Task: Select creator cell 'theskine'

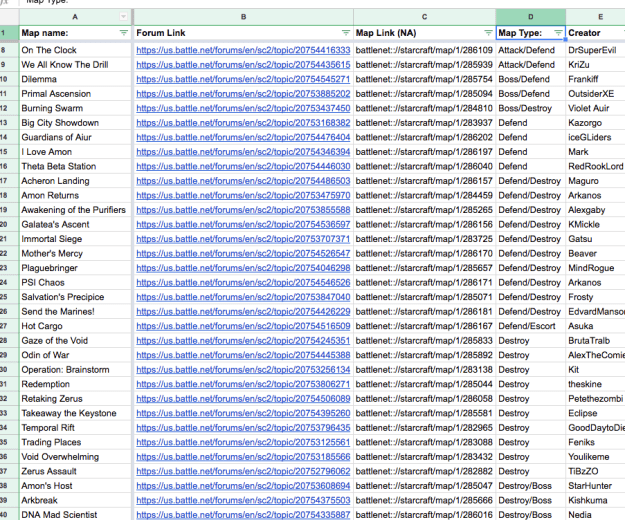Action: (x=596, y=384)
